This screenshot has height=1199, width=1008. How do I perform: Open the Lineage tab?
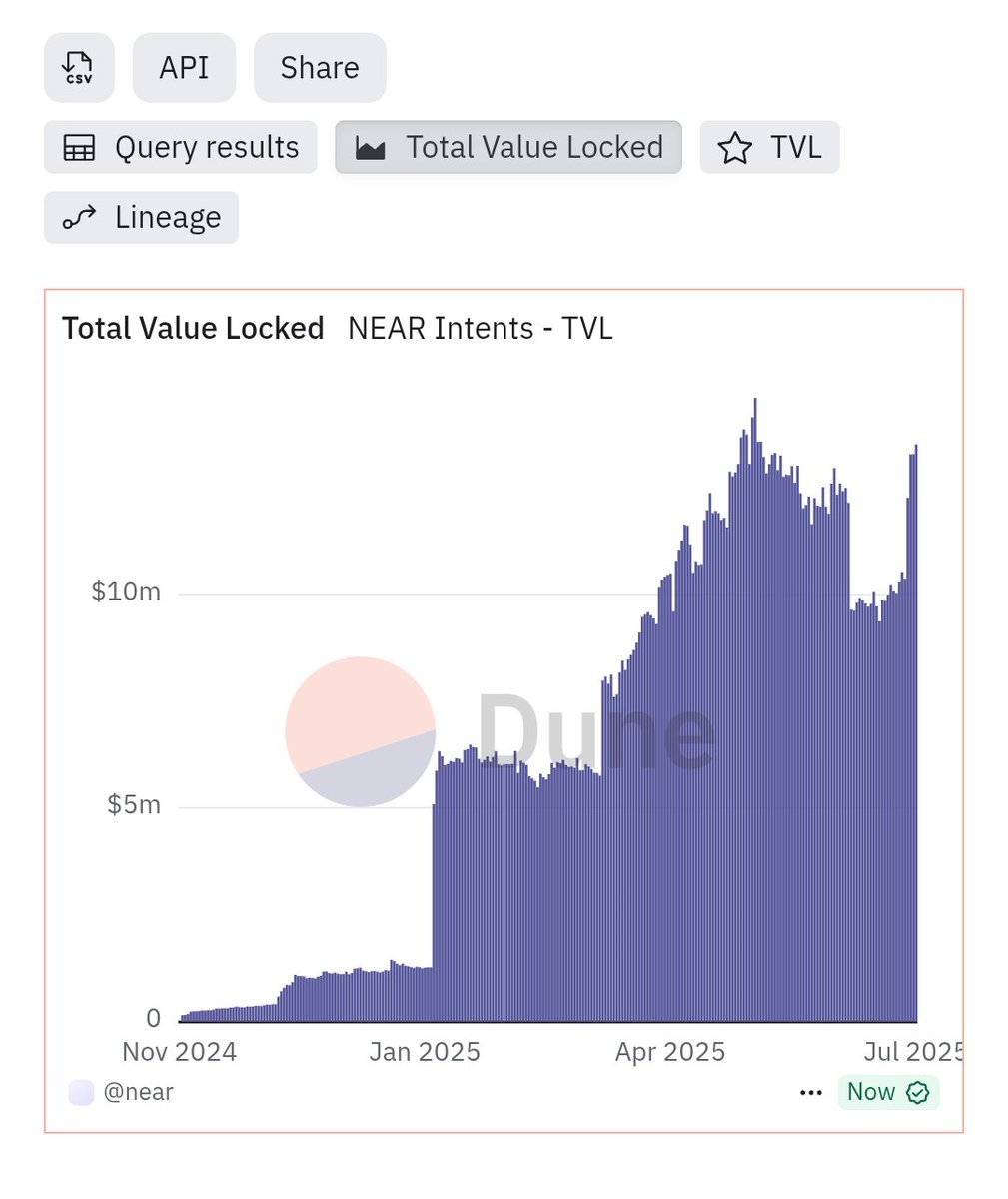[141, 217]
